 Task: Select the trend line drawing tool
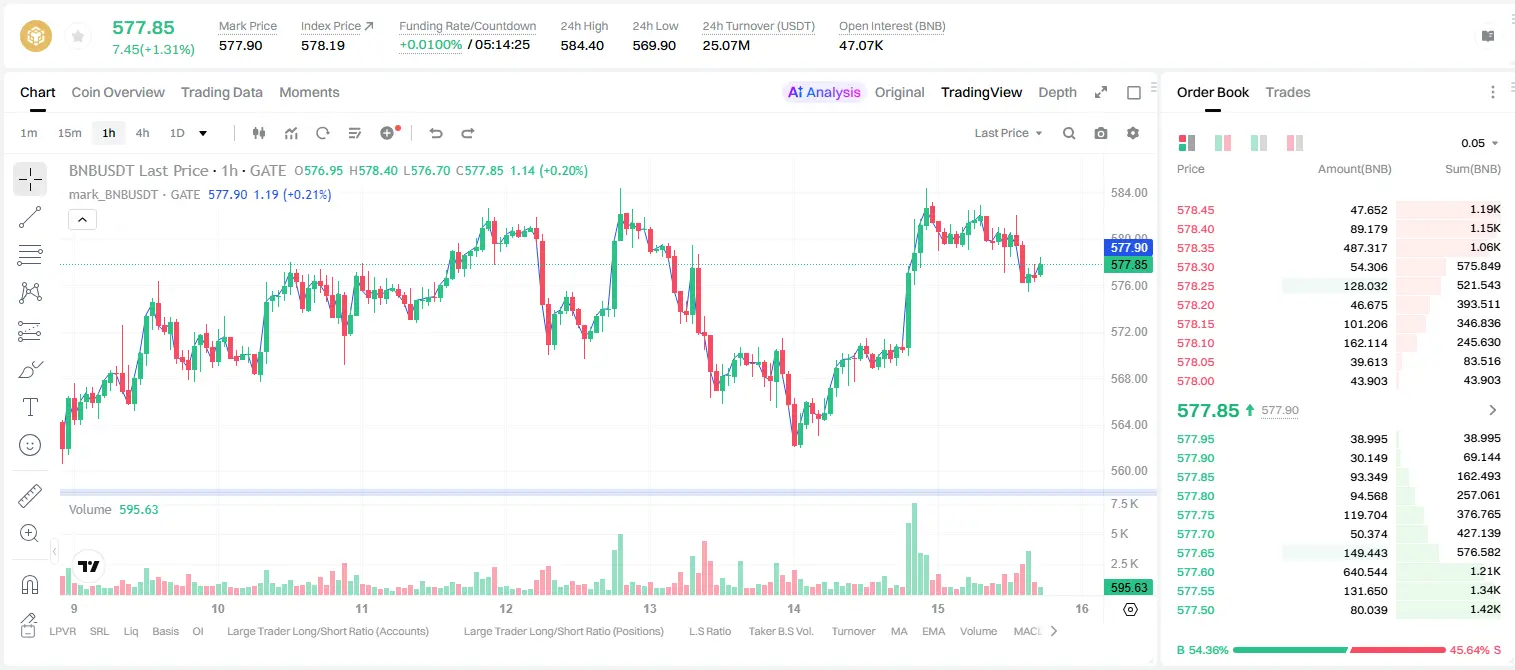[x=30, y=217]
